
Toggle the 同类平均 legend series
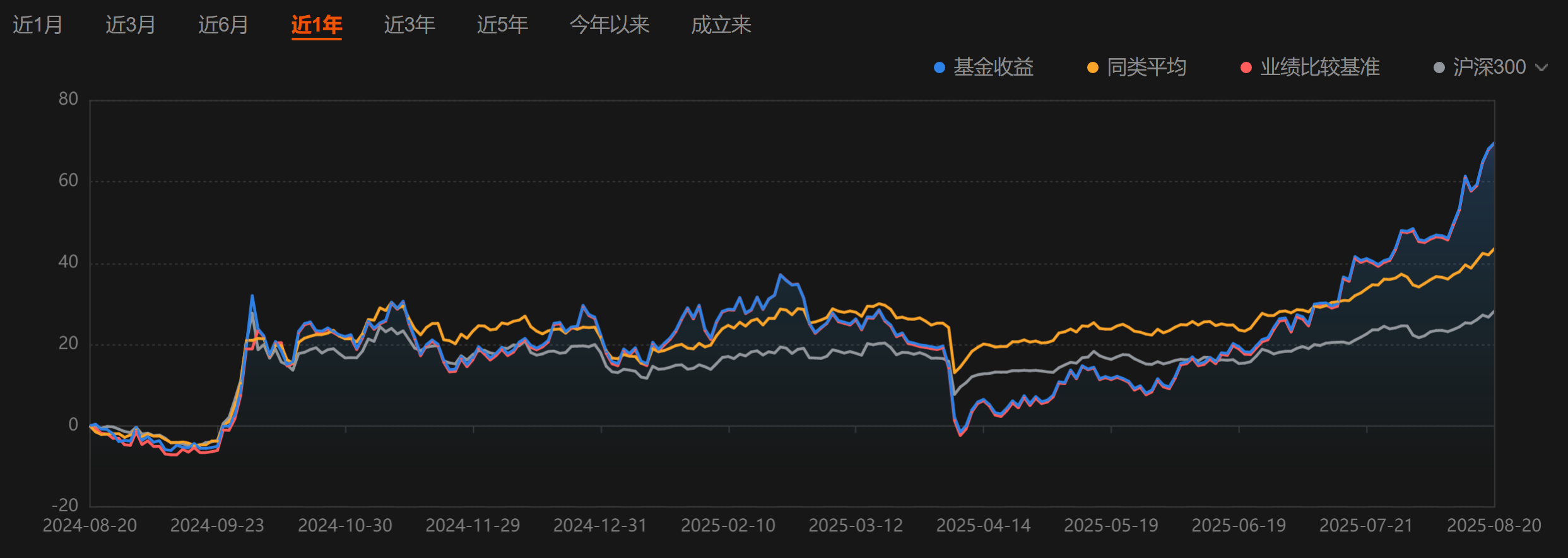(1147, 67)
